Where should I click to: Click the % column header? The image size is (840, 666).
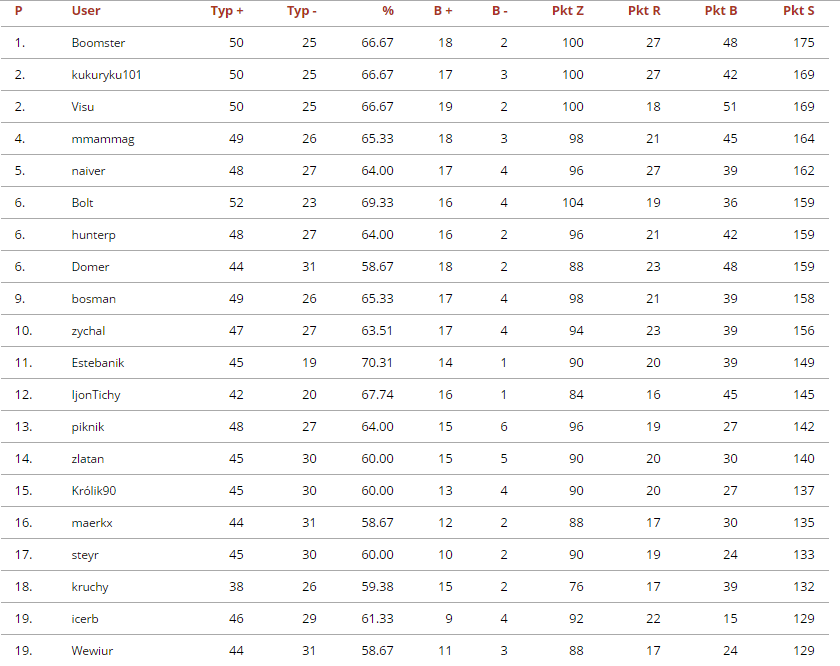coord(388,11)
